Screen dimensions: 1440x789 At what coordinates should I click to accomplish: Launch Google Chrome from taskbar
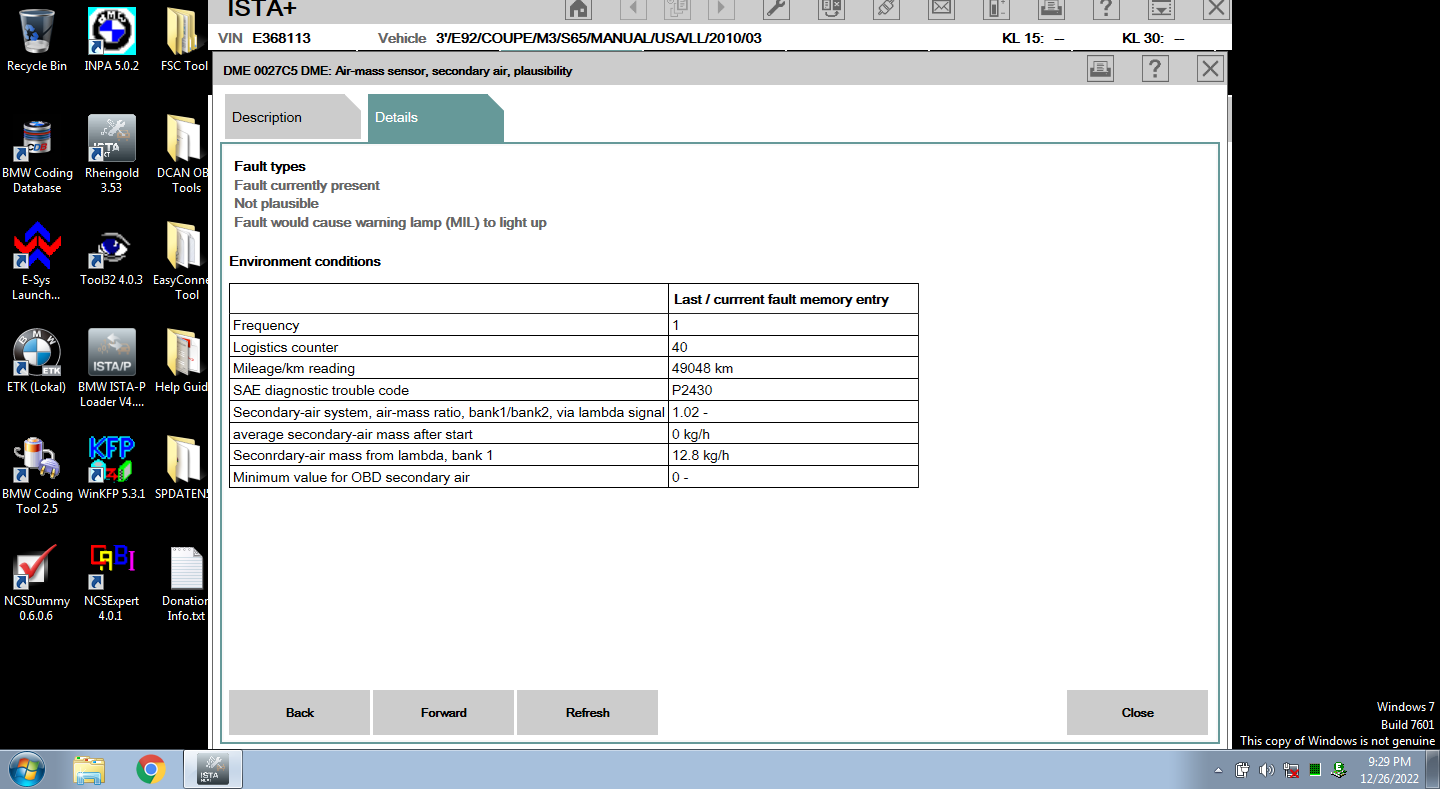[x=151, y=768]
